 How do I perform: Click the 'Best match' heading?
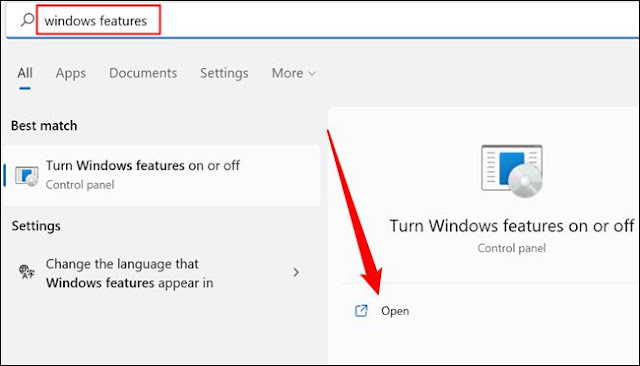(44, 126)
